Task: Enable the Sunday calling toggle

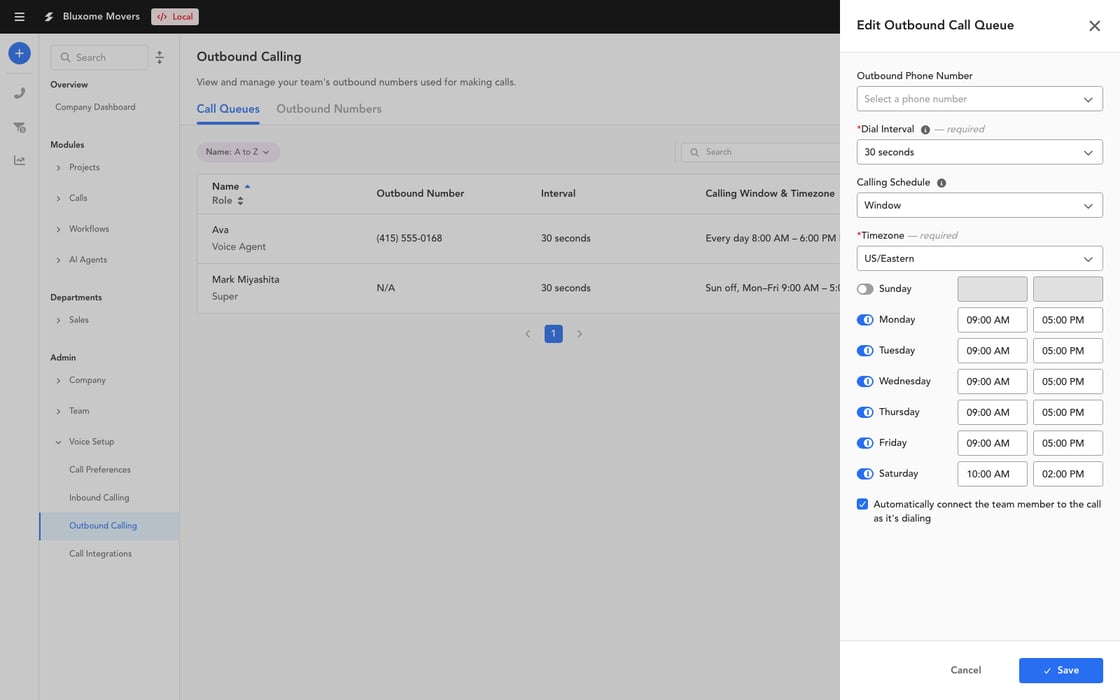Action: pos(865,289)
